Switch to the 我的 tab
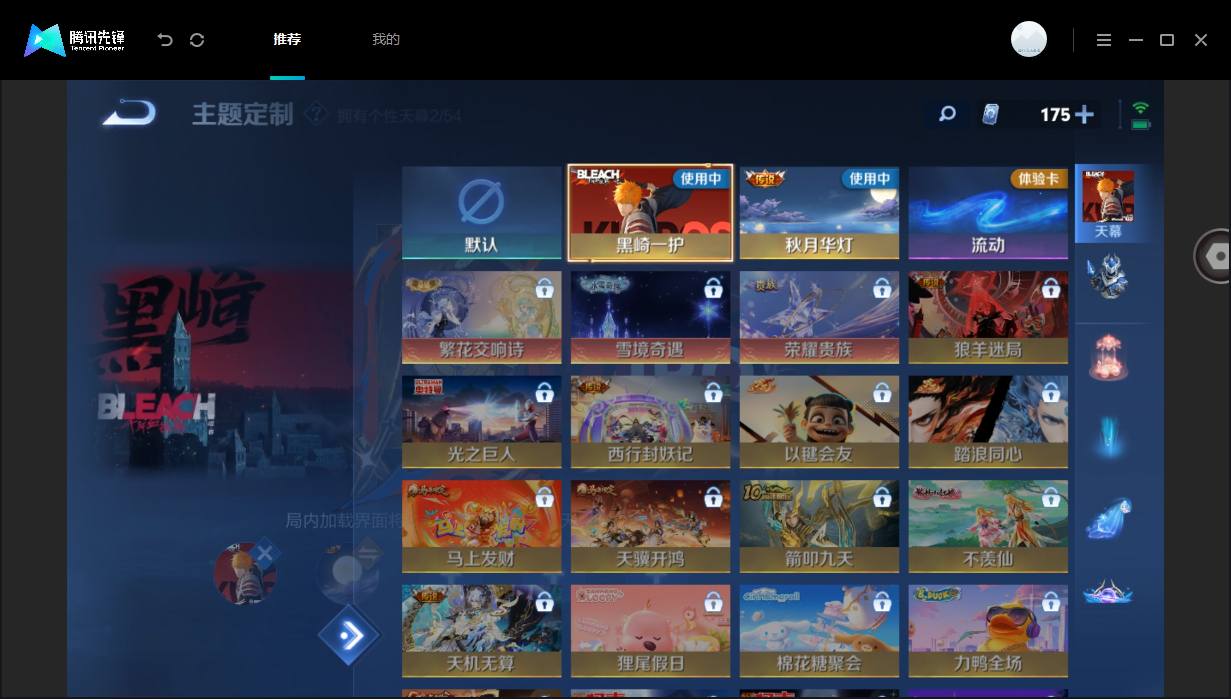This screenshot has height=699, width=1231. pyautogui.click(x=386, y=40)
